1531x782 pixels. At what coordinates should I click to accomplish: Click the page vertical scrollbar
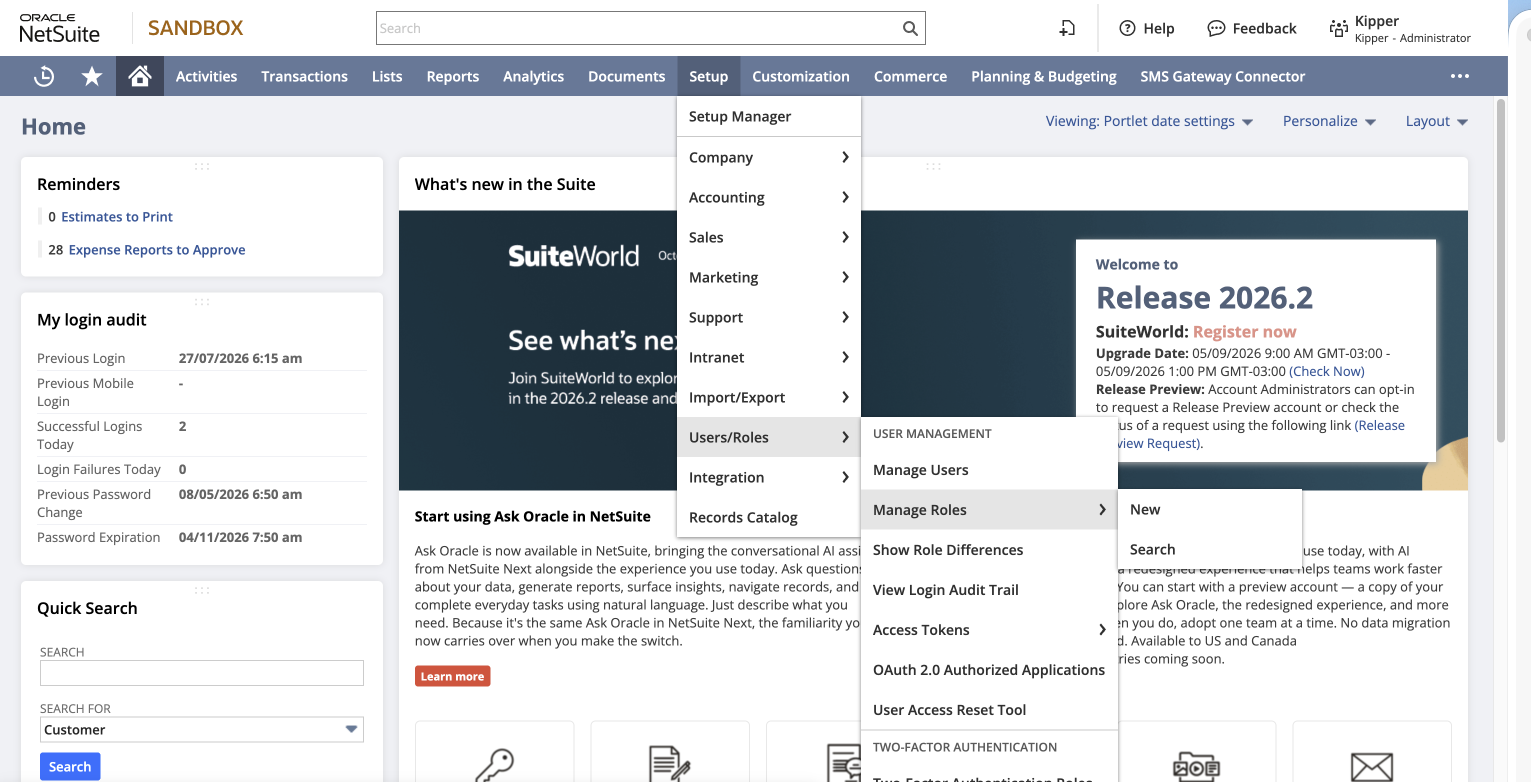(1500, 270)
